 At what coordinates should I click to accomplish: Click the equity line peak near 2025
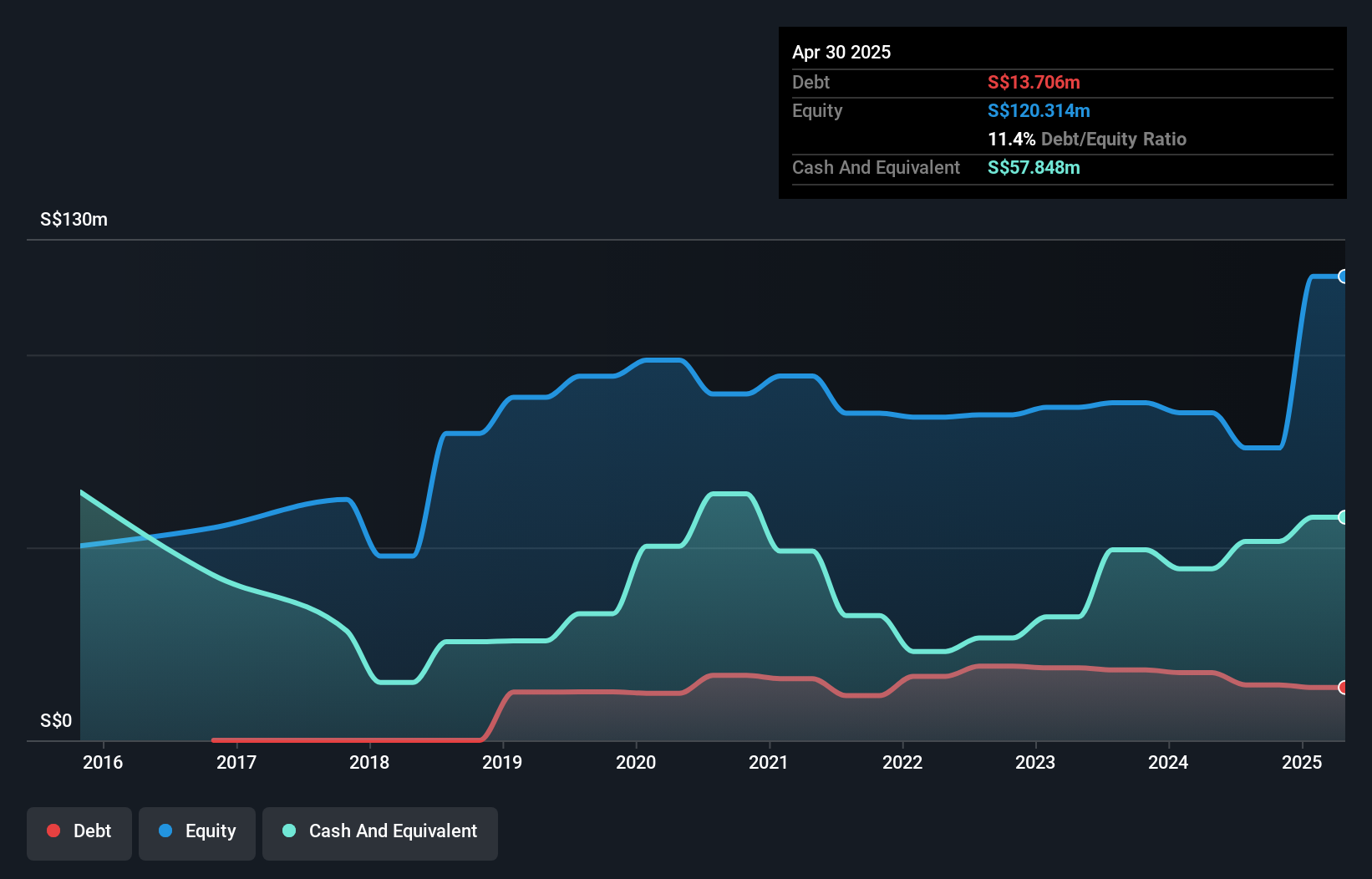tap(1329, 276)
